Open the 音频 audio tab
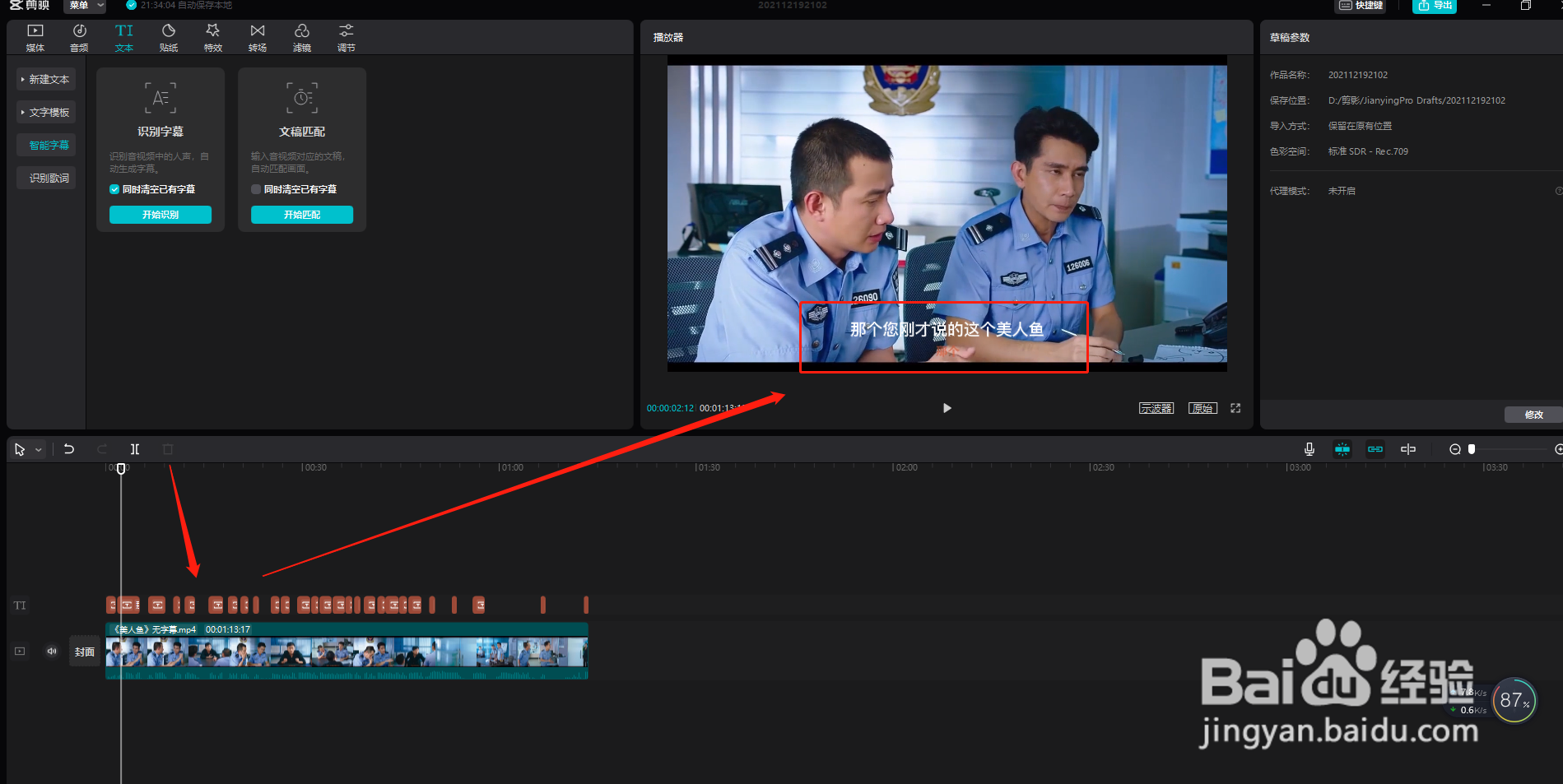This screenshot has height=784, width=1563. pyautogui.click(x=79, y=38)
